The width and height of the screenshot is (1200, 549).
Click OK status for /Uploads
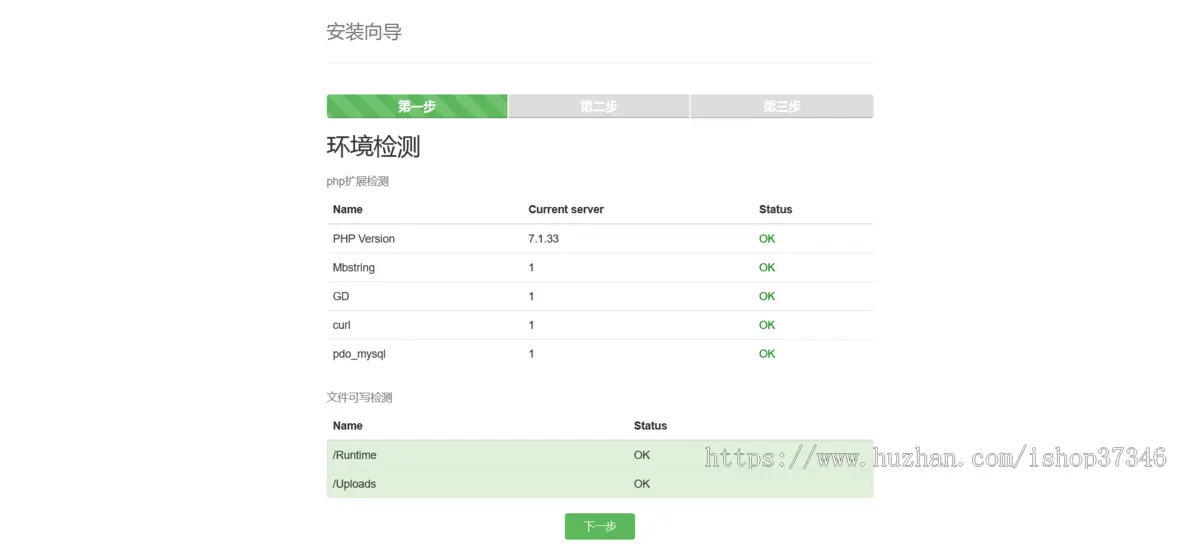pyautogui.click(x=642, y=484)
